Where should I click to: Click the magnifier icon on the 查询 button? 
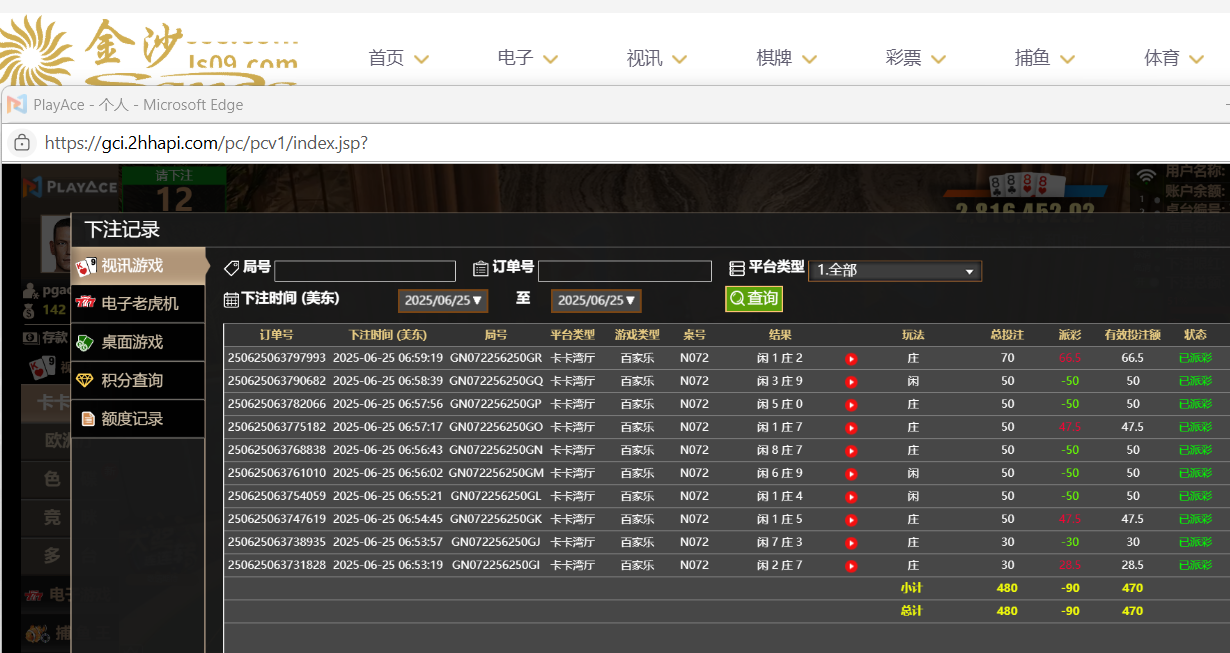pyautogui.click(x=737, y=298)
